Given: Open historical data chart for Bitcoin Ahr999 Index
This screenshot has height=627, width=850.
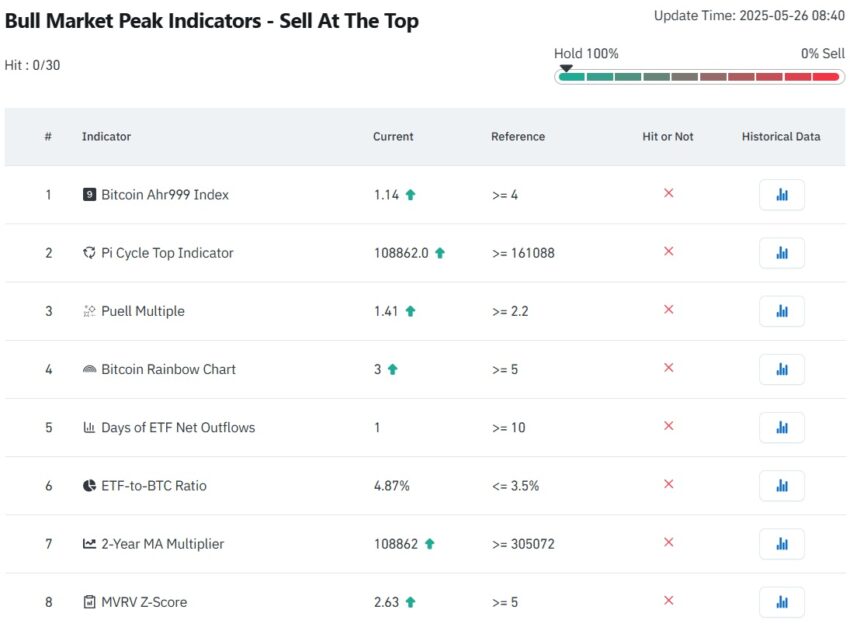Looking at the screenshot, I should pos(782,195).
